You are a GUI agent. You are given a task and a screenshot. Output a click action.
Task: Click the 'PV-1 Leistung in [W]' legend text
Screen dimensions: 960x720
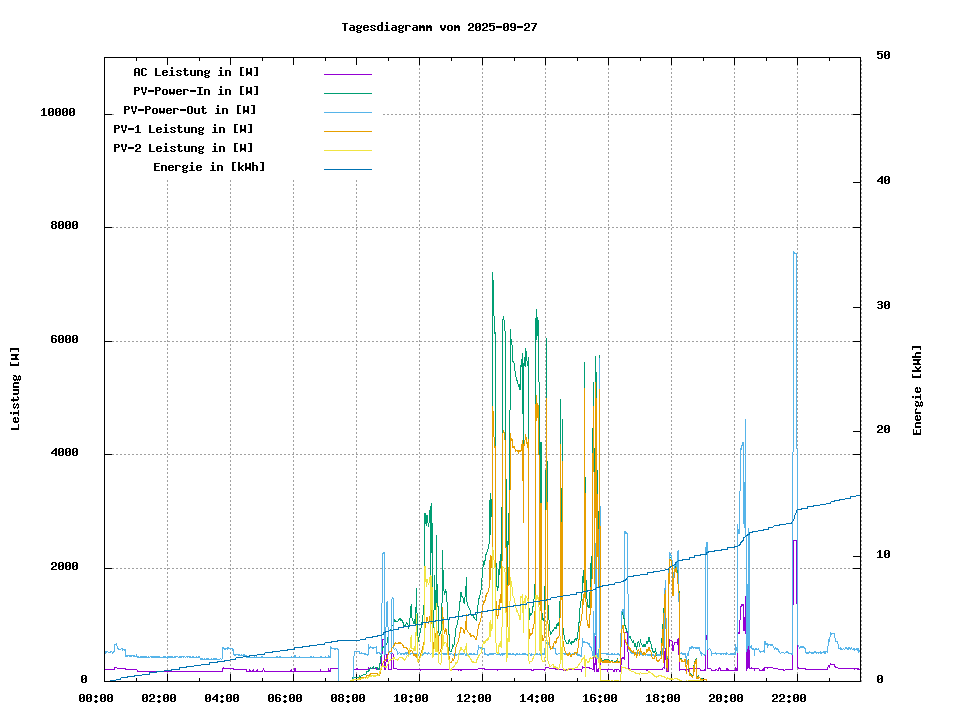tap(183, 129)
